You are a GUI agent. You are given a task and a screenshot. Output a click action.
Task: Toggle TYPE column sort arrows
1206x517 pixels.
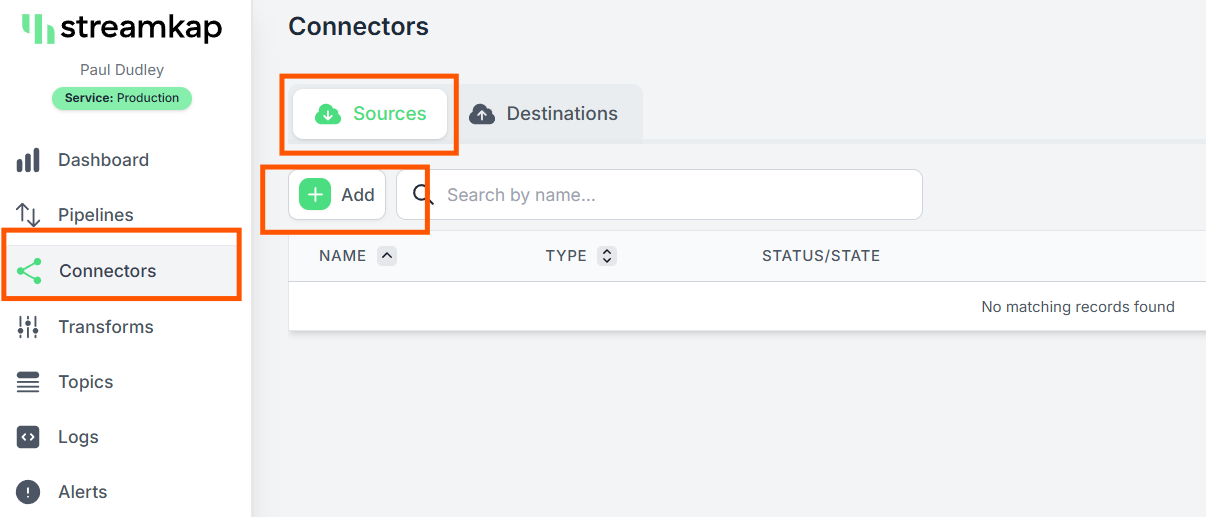[x=606, y=256]
